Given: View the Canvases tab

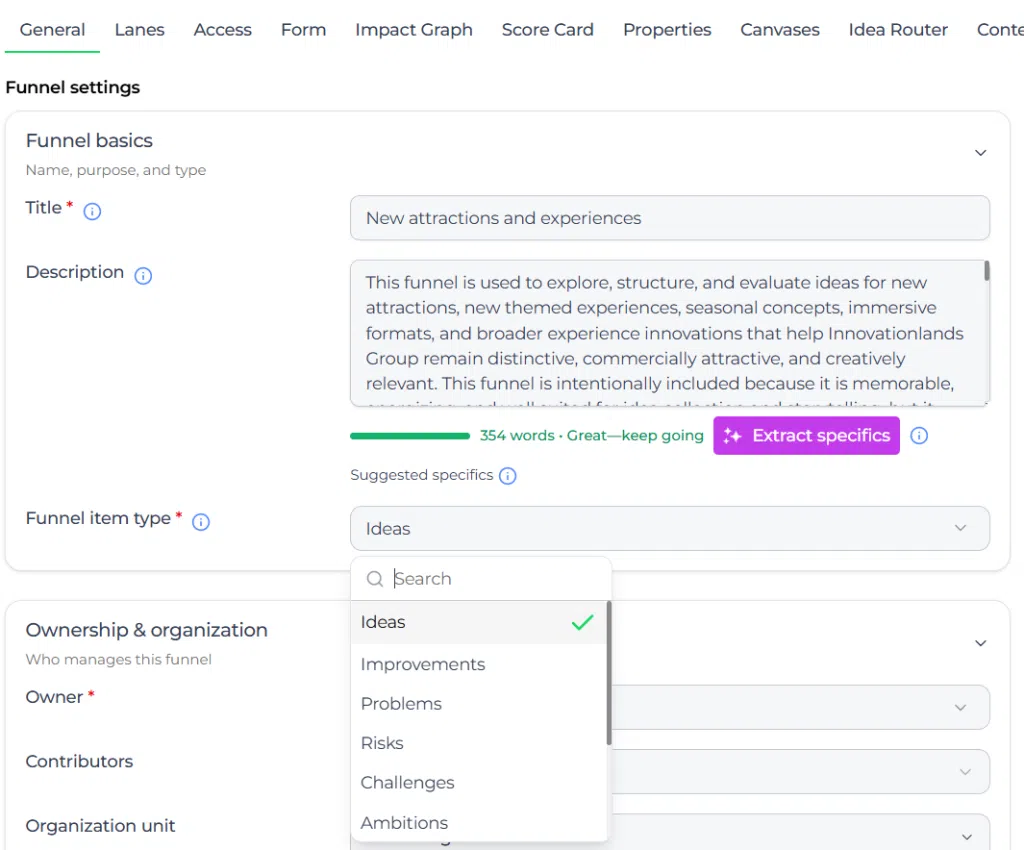Looking at the screenshot, I should click(780, 30).
